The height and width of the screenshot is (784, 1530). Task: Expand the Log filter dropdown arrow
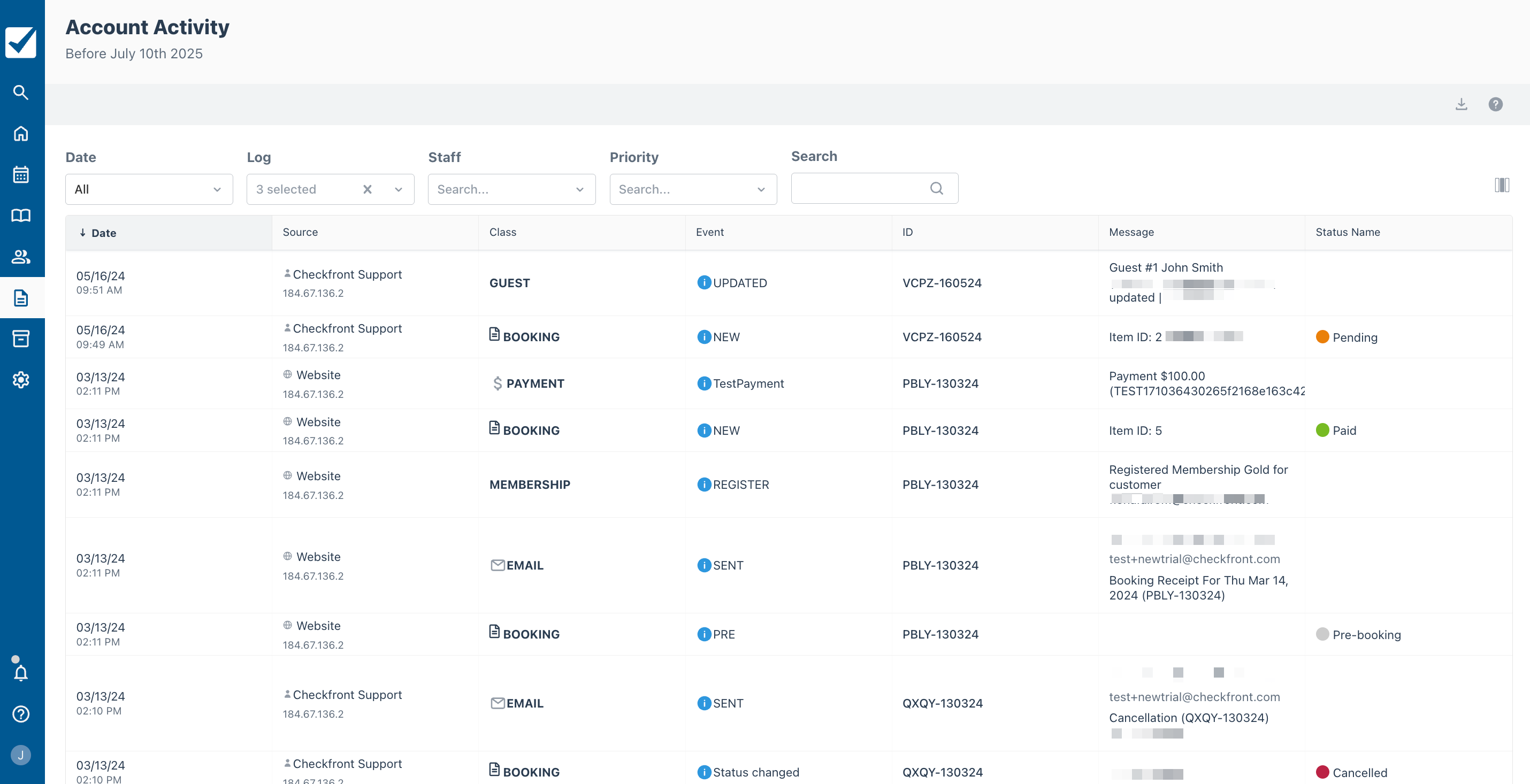pos(399,189)
